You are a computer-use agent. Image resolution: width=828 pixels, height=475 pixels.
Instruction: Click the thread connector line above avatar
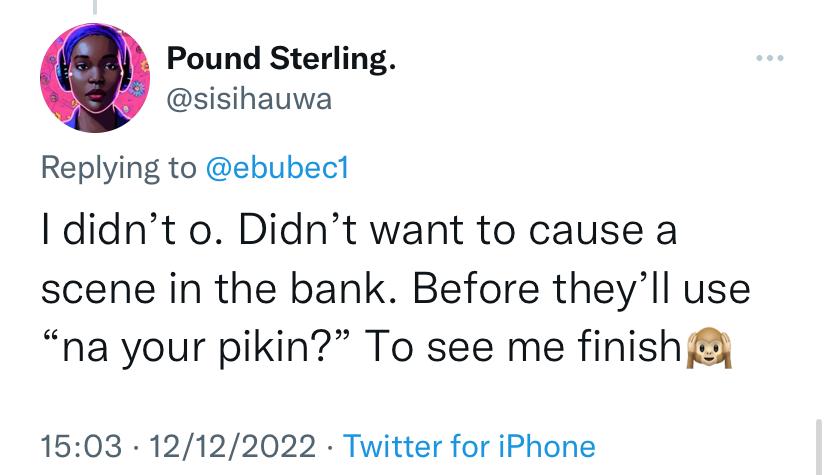[x=95, y=7]
